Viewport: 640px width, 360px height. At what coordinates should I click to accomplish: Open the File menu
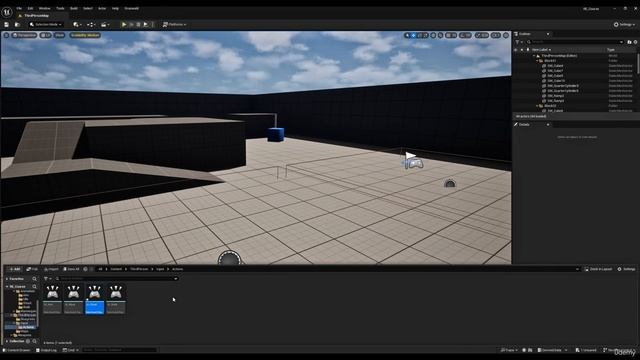[19, 8]
